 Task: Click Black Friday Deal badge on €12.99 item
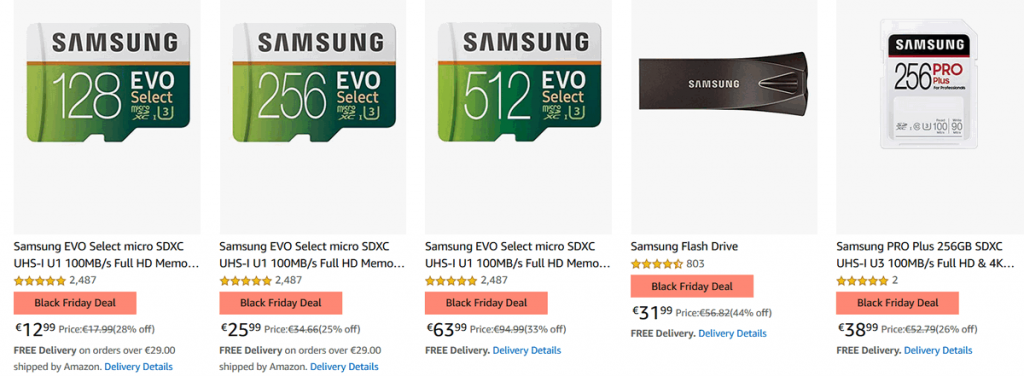click(75, 303)
